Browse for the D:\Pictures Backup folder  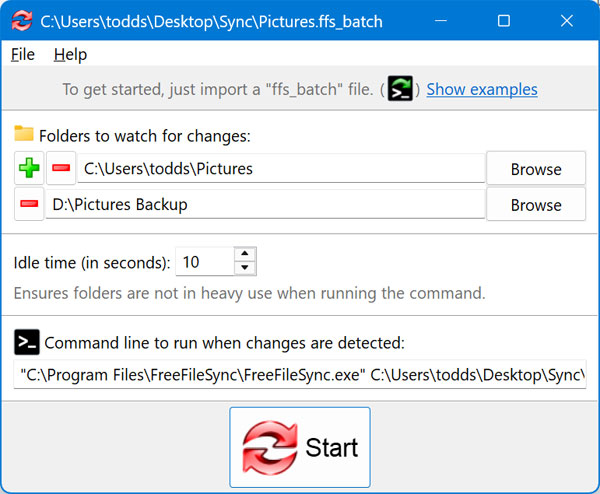click(x=536, y=205)
